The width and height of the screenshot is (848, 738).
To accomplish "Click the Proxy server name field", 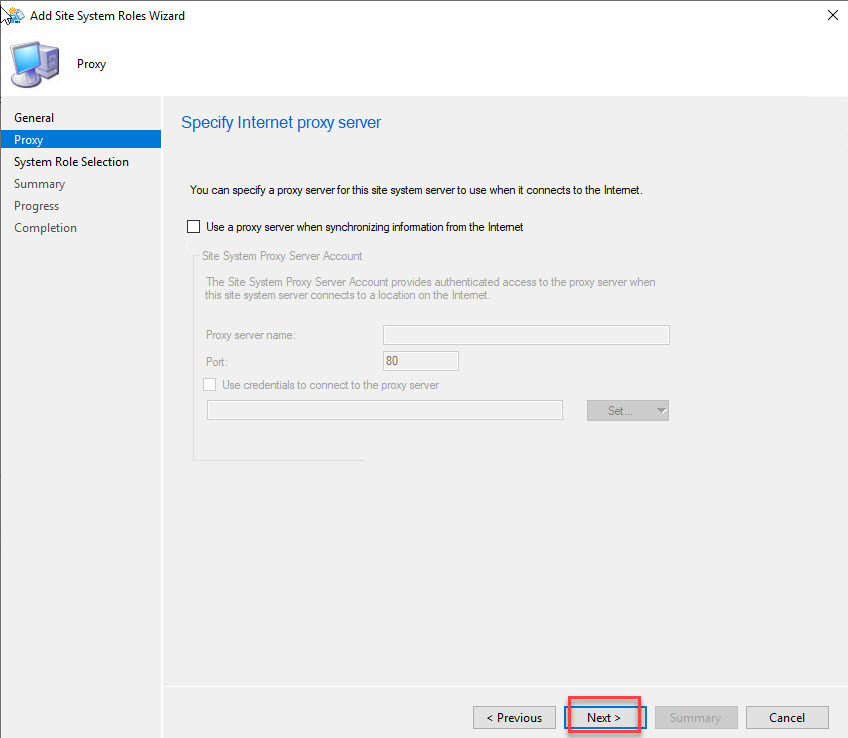I will 526,335.
